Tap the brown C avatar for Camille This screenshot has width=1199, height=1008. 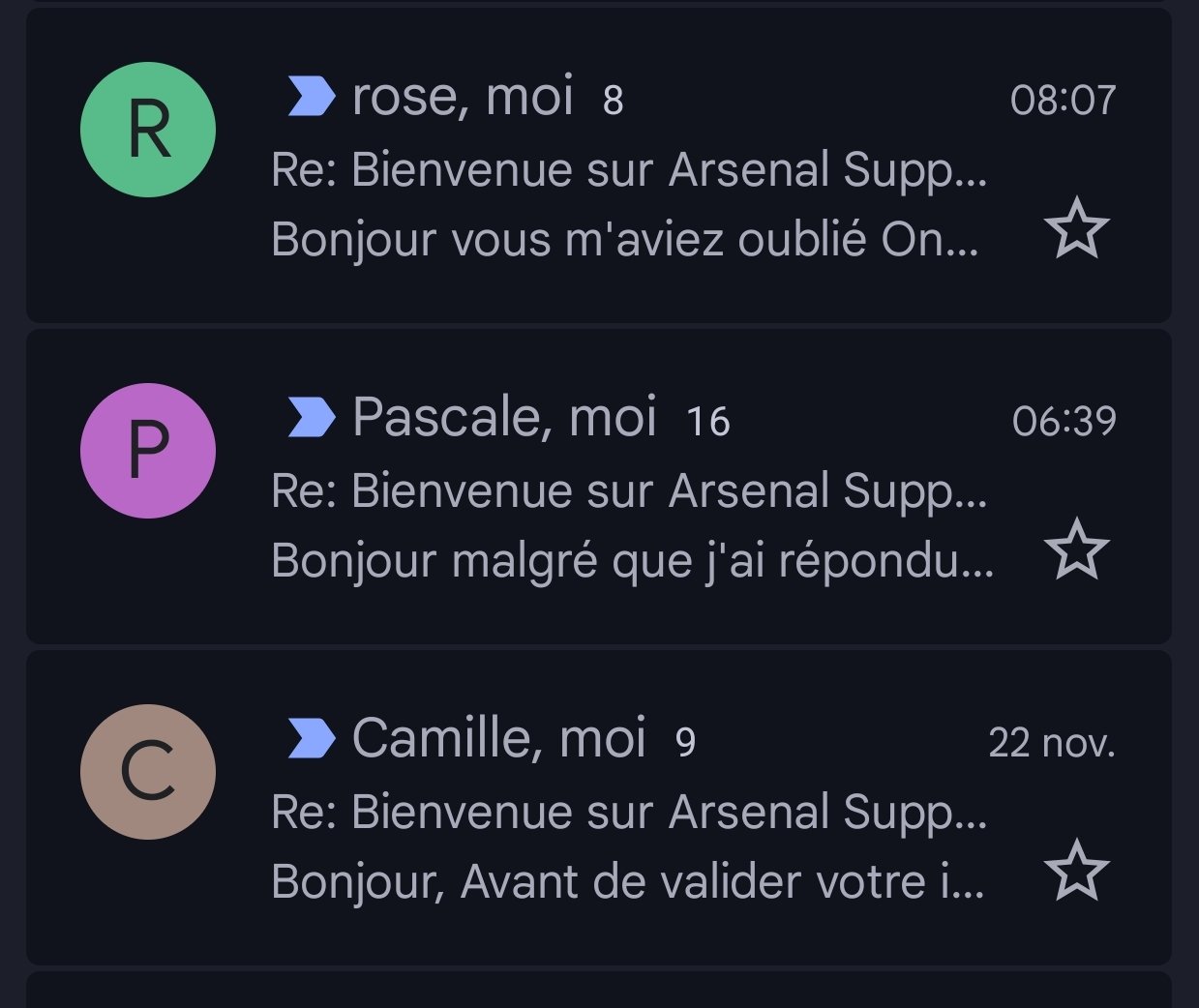click(148, 772)
